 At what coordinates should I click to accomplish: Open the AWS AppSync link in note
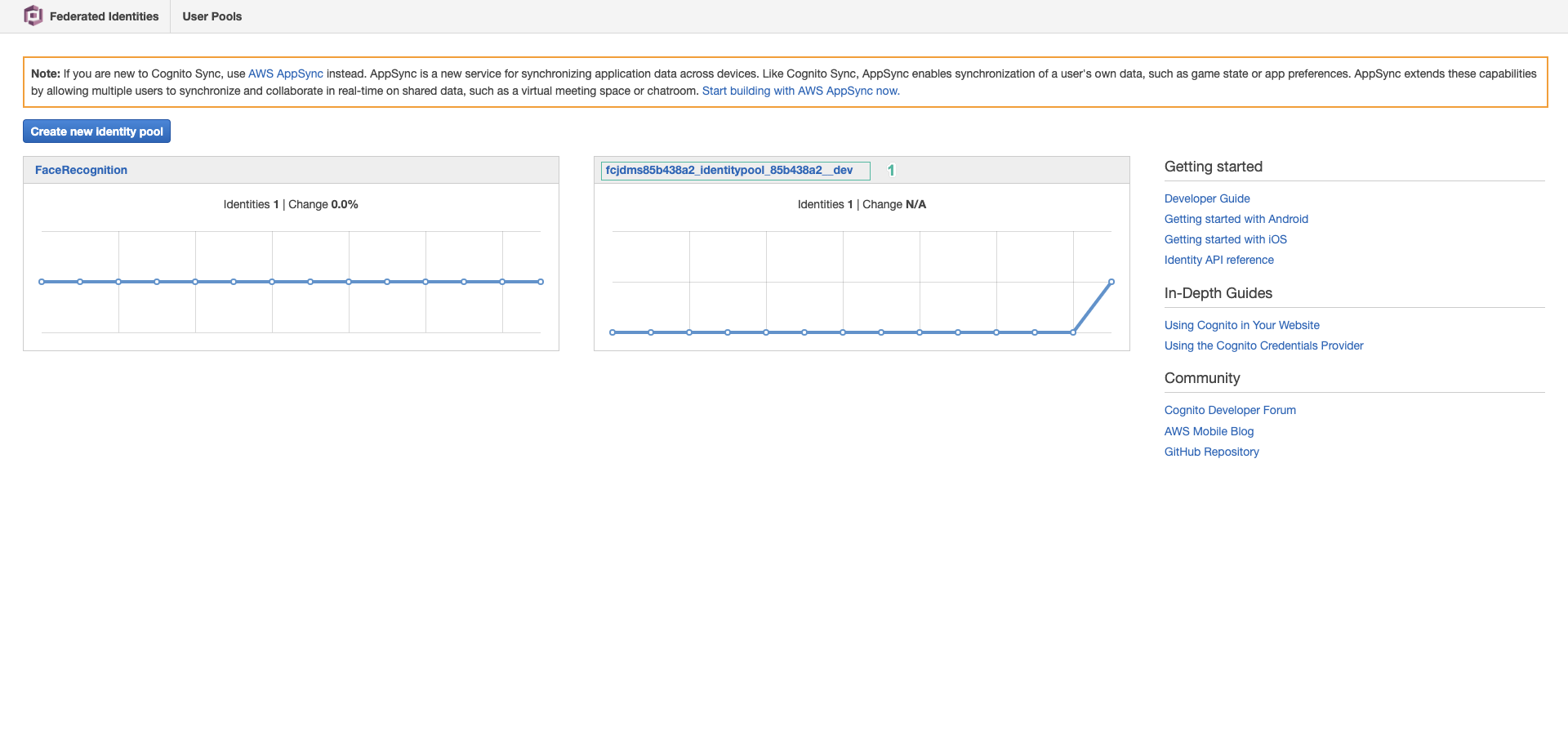point(285,74)
